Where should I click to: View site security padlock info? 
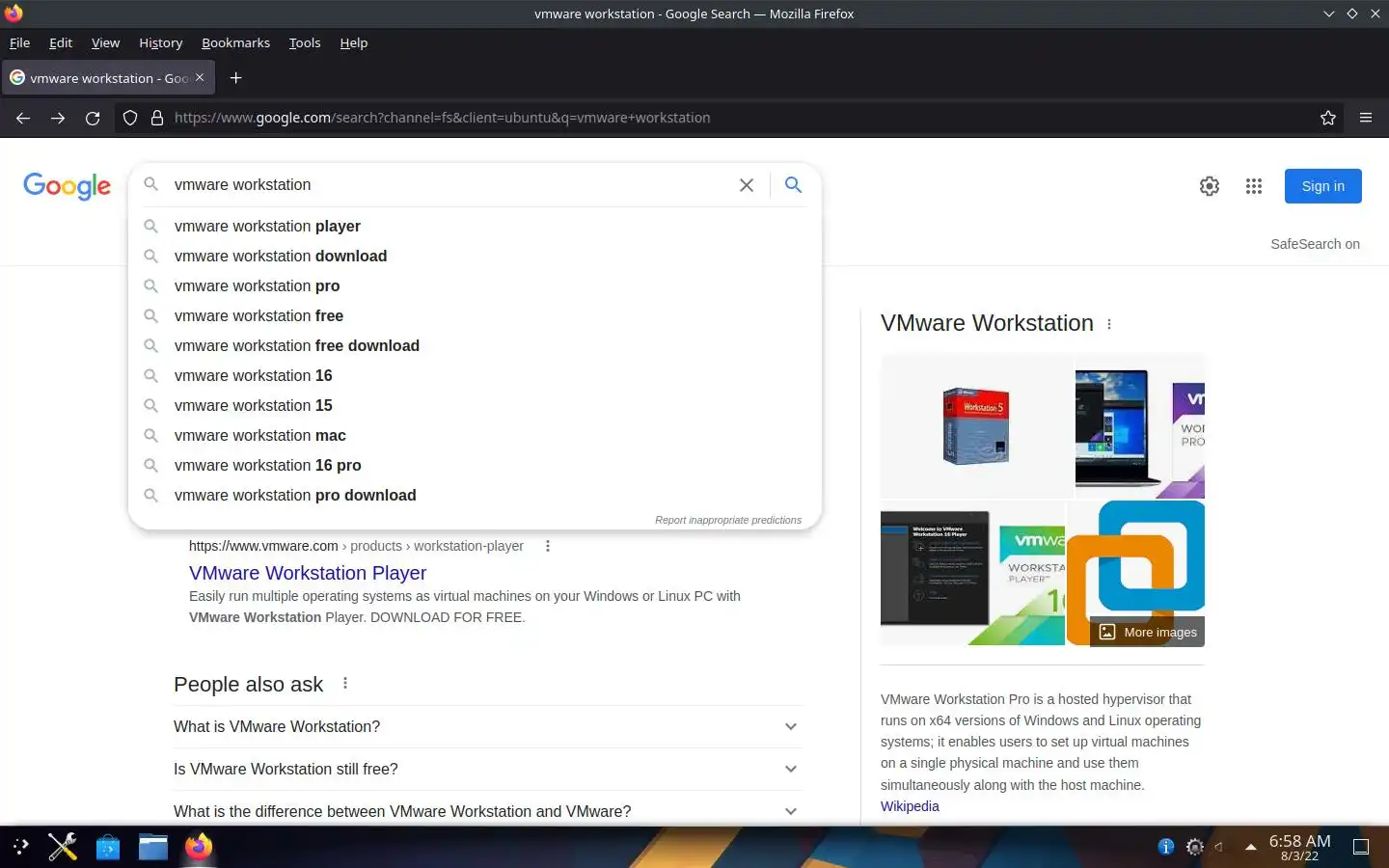click(x=157, y=118)
